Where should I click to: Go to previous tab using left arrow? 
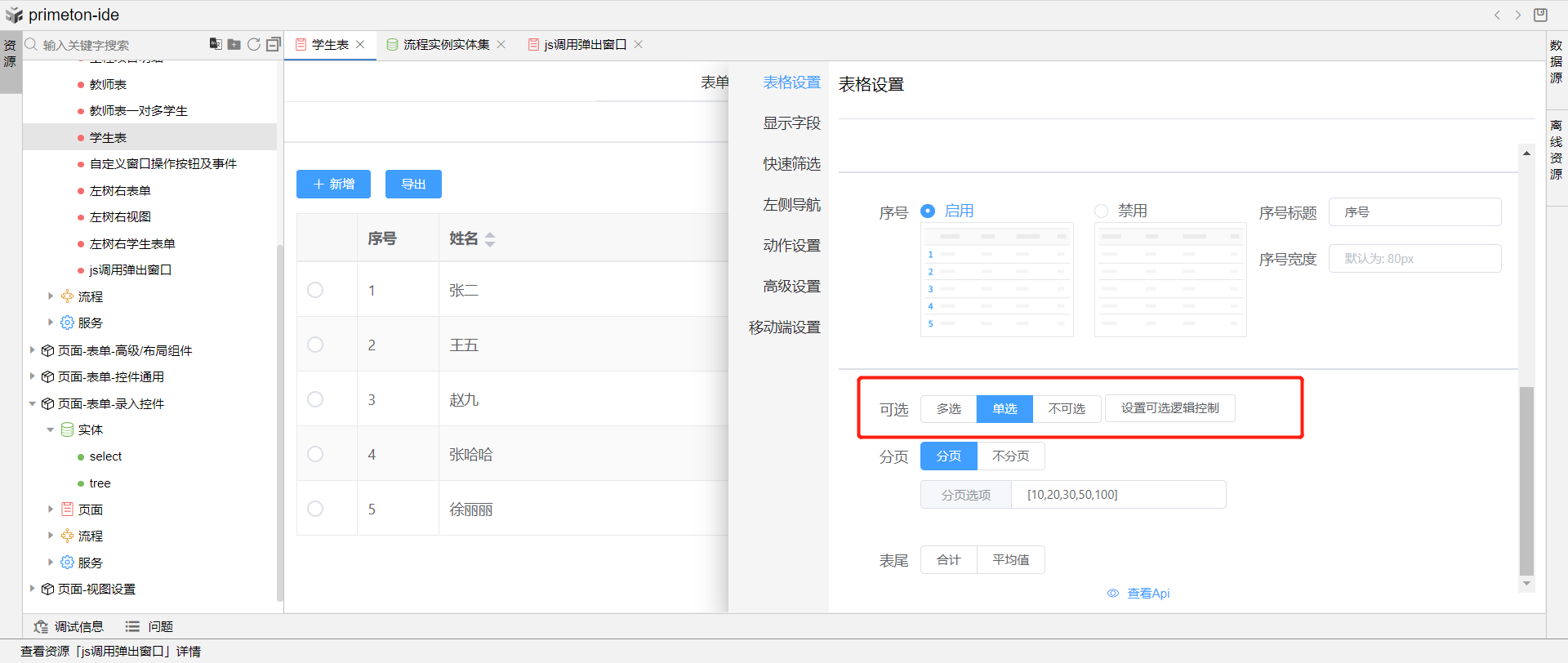pyautogui.click(x=1497, y=15)
